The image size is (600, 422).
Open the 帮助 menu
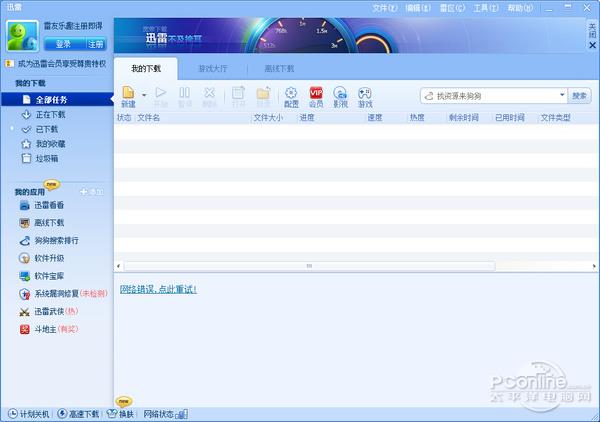520,8
